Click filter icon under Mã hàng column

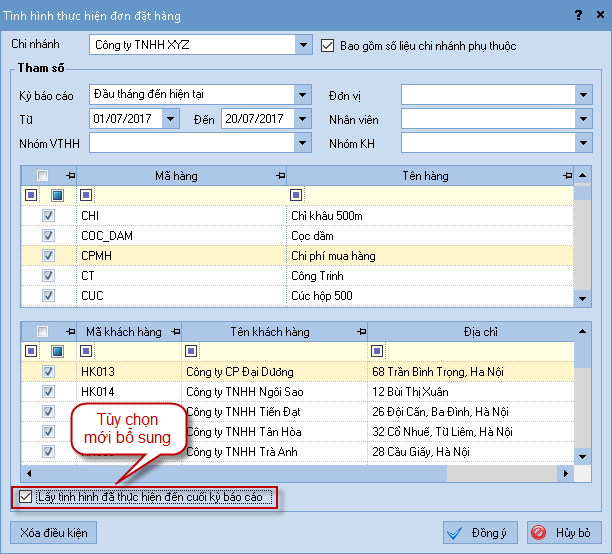click(87, 195)
